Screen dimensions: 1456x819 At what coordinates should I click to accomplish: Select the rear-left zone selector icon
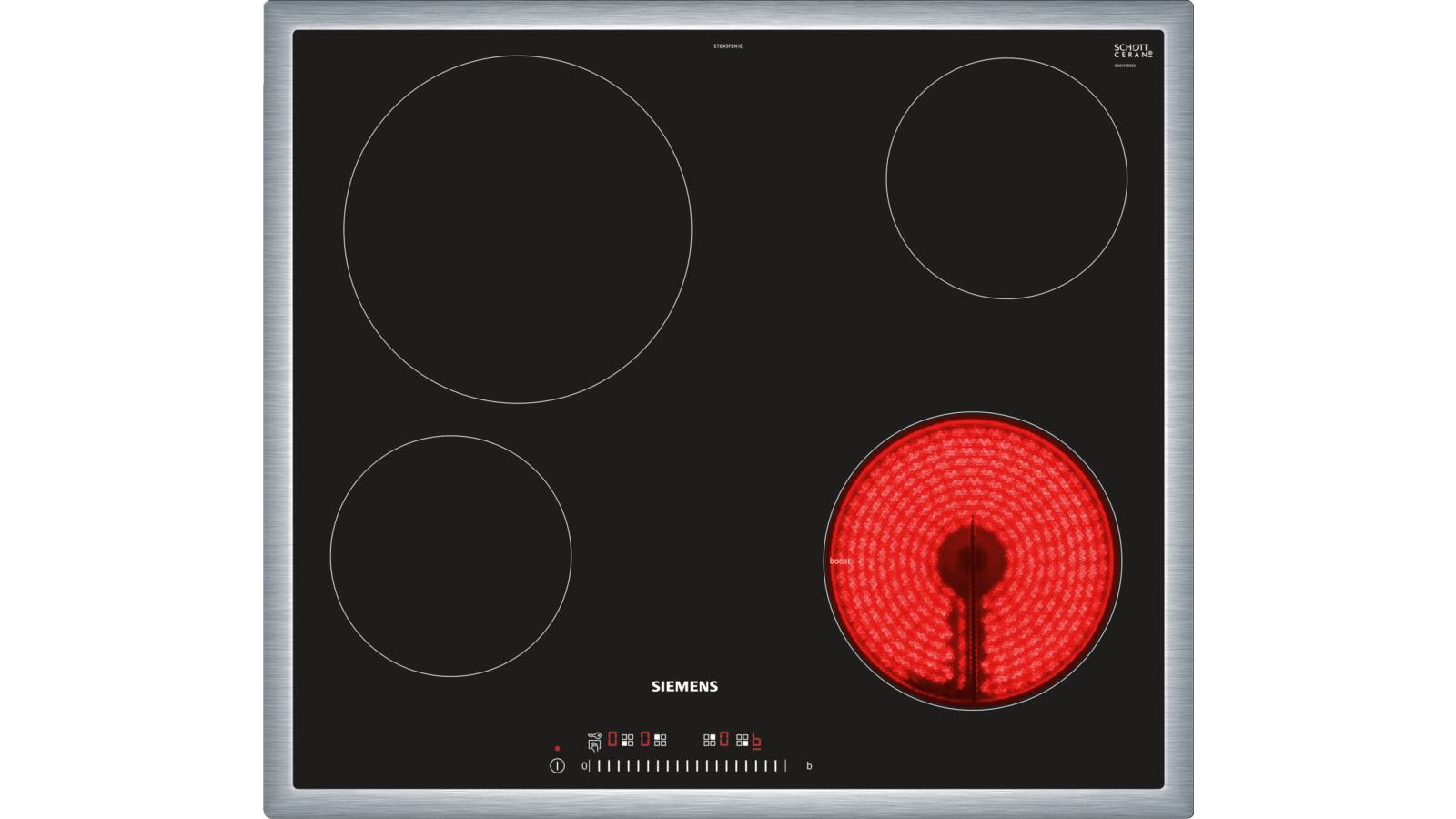coord(661,740)
